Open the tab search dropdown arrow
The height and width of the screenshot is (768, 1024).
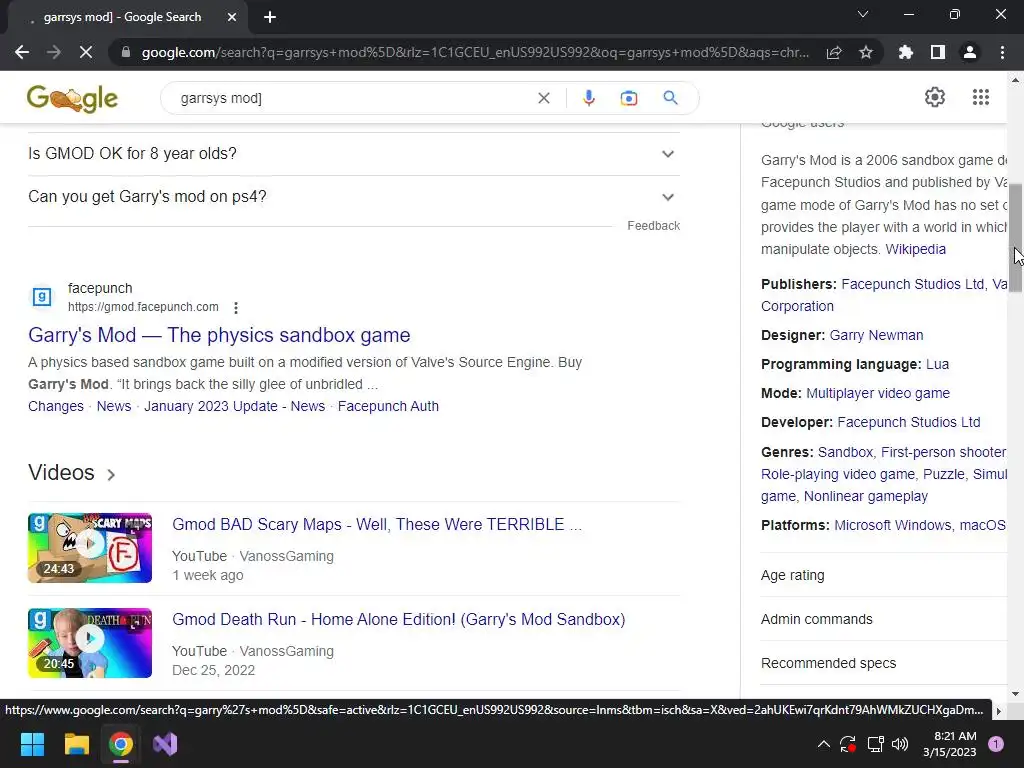863,14
